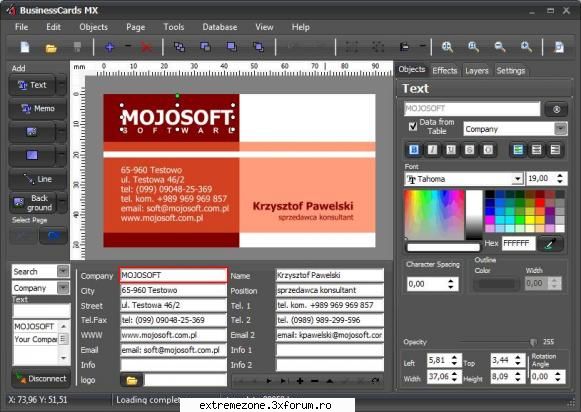Pick a color in the rainbow gradient picker
Screen dimensions: 581x412
(x=434, y=215)
